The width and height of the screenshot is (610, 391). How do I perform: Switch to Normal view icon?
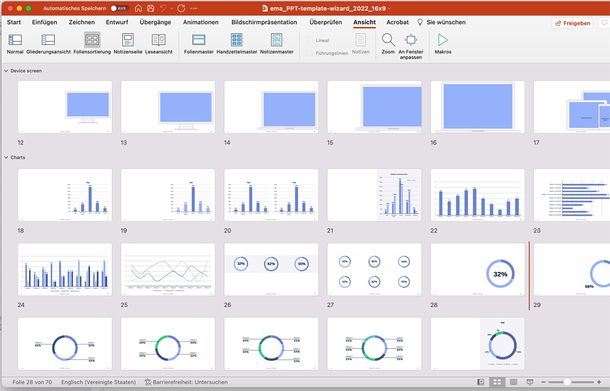pos(15,40)
